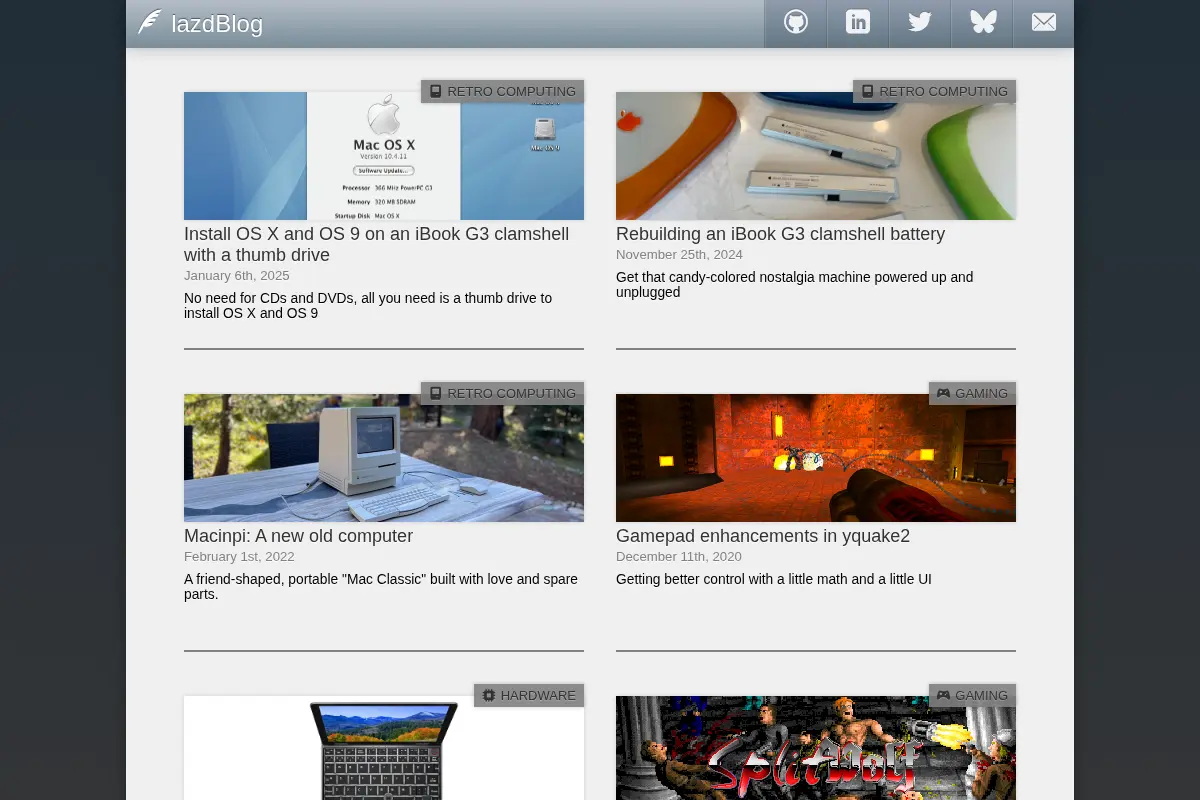Viewport: 1200px width, 800px height.
Task: Filter by Gaming tag on yquake2 post
Action: (972, 393)
